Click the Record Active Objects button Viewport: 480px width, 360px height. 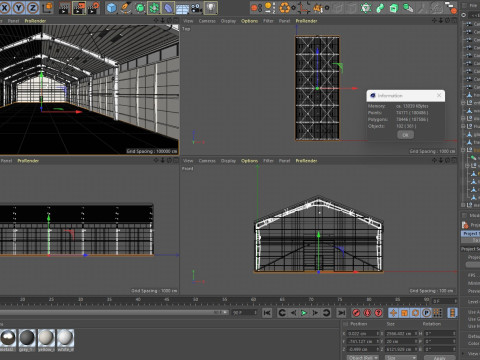[356, 313]
